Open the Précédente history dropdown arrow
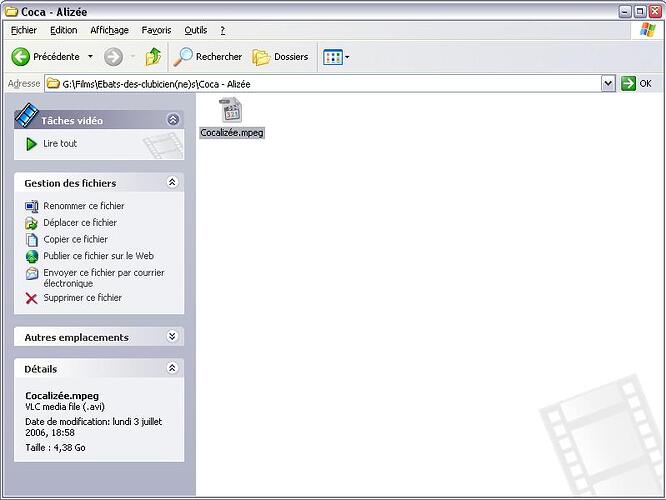Viewport: 666px width, 500px height. pos(90,57)
